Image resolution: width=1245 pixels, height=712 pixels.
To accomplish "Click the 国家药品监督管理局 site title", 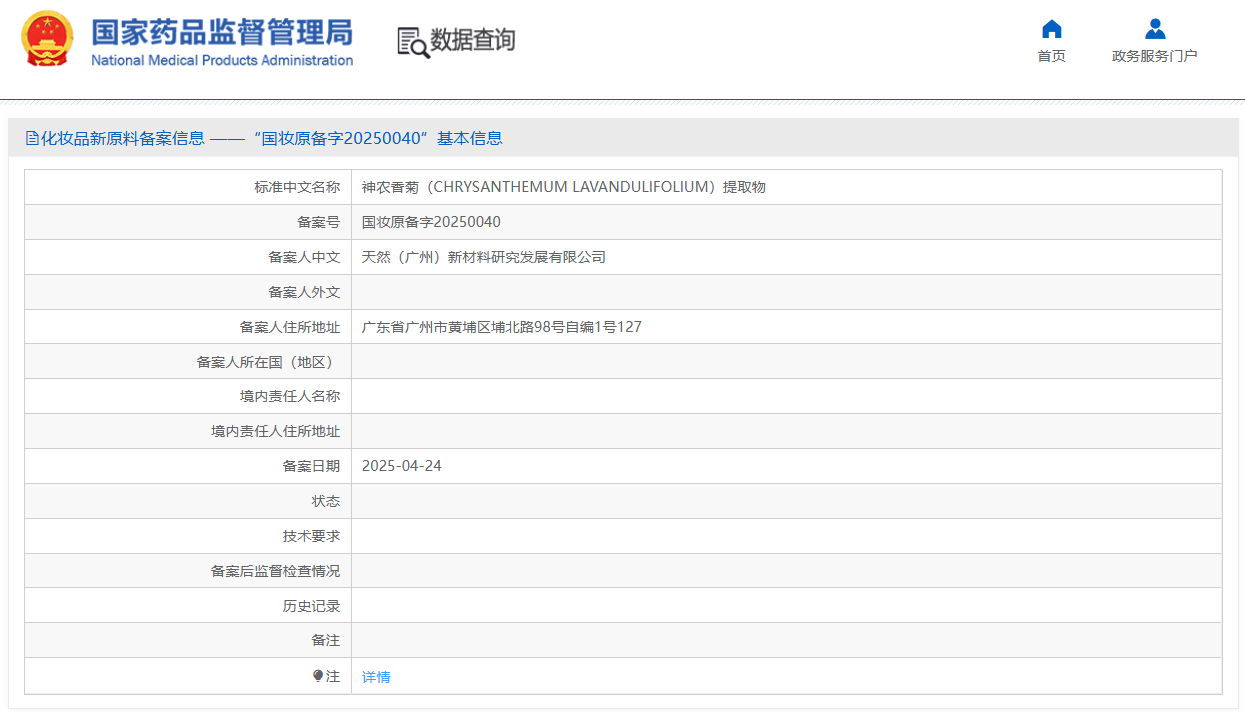I will point(222,31).
